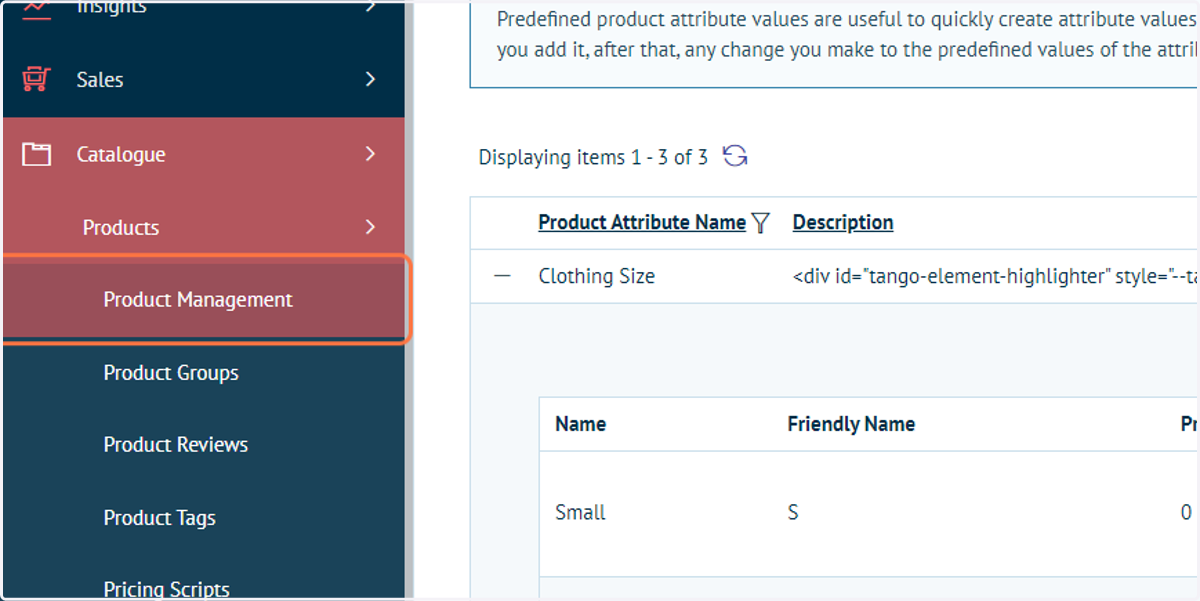
Task: Click the Small name cell
Action: 581,513
